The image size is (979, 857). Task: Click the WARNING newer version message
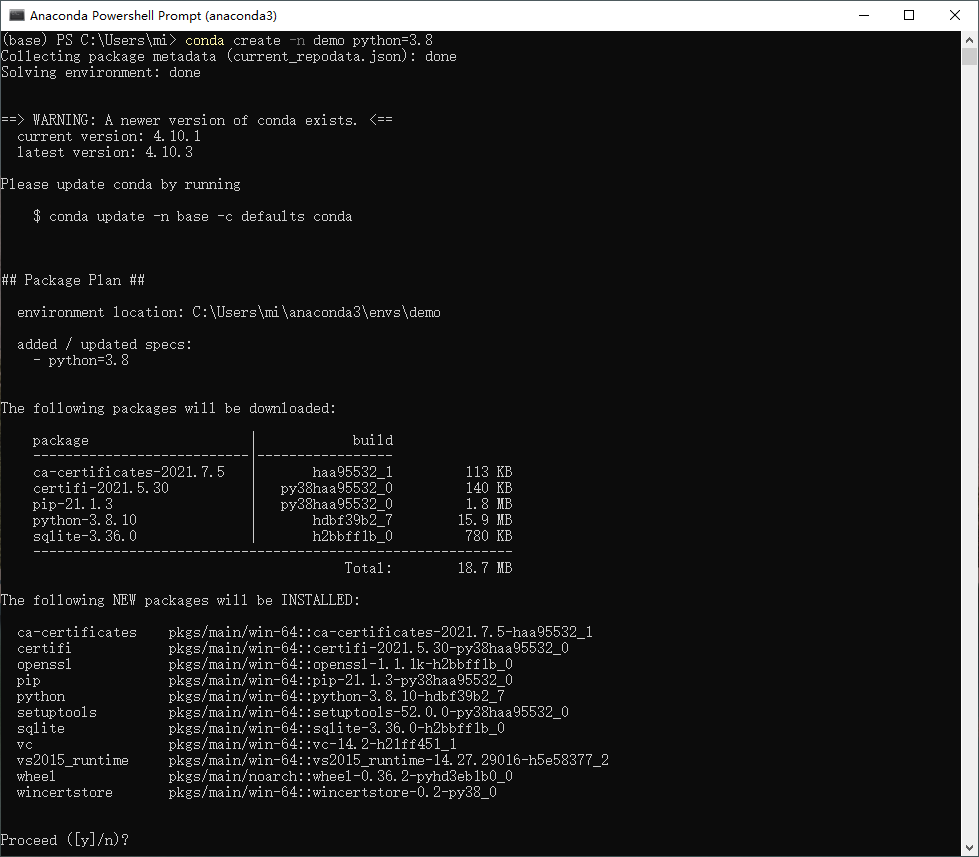point(196,120)
